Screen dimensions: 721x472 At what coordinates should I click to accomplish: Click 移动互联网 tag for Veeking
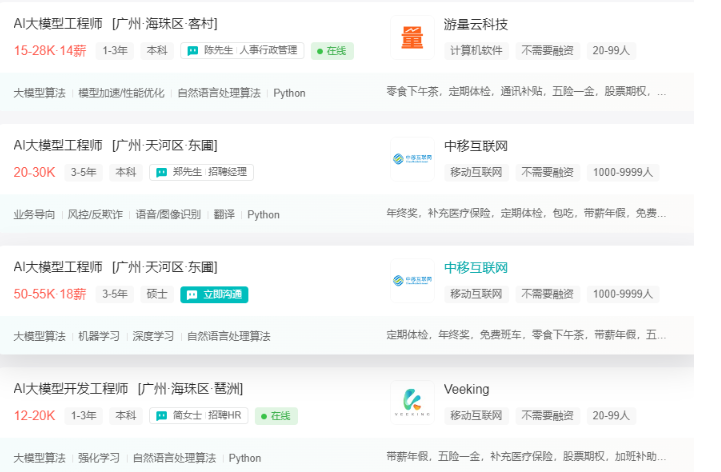coord(476,416)
